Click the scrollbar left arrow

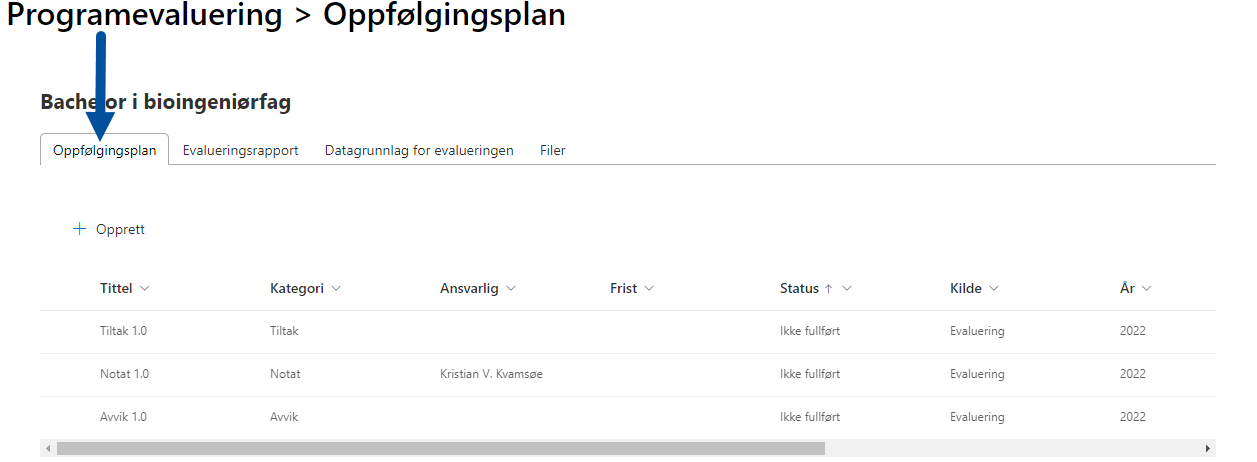coord(47,449)
